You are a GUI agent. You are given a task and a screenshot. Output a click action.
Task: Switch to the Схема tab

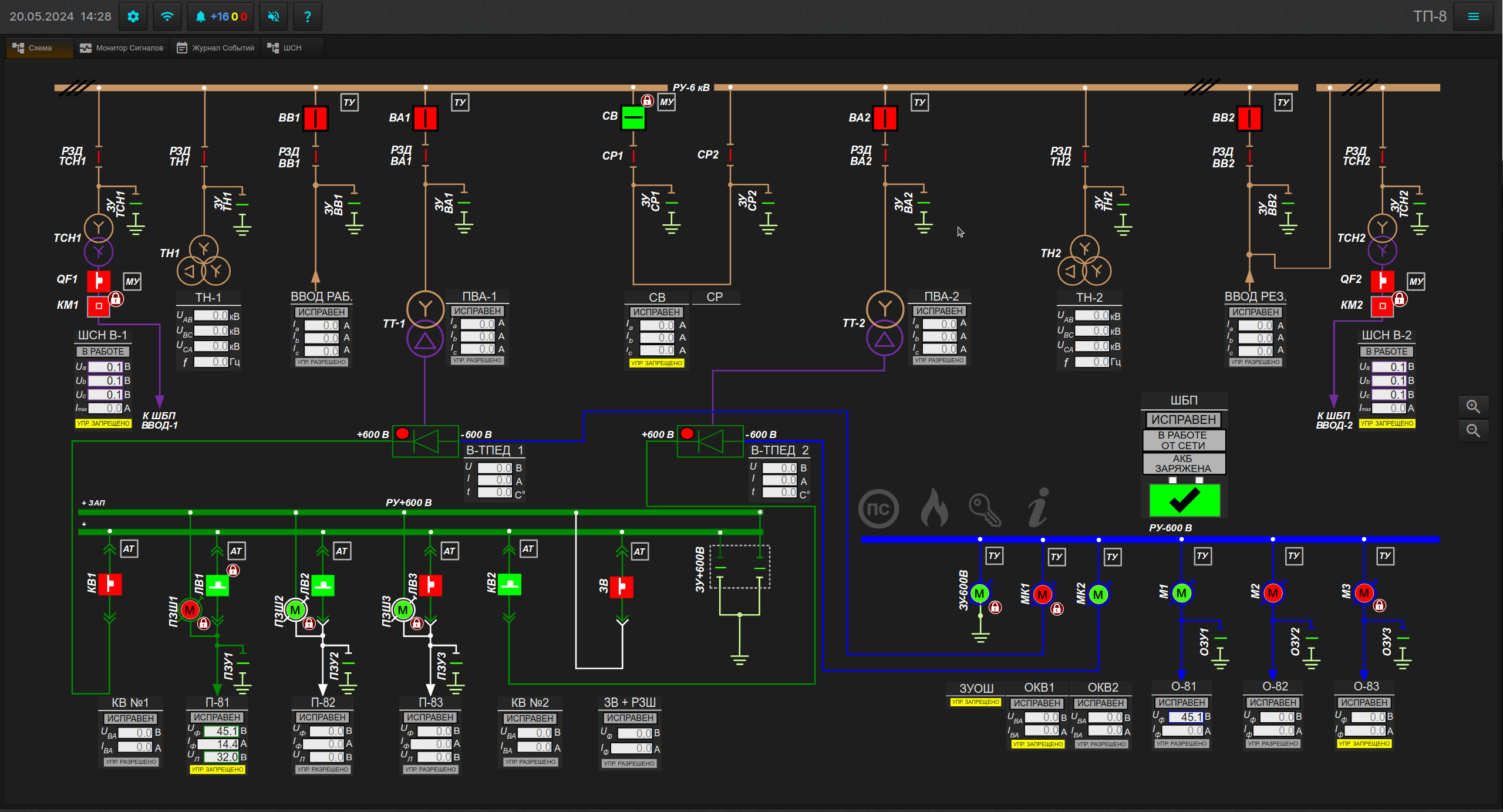40,48
